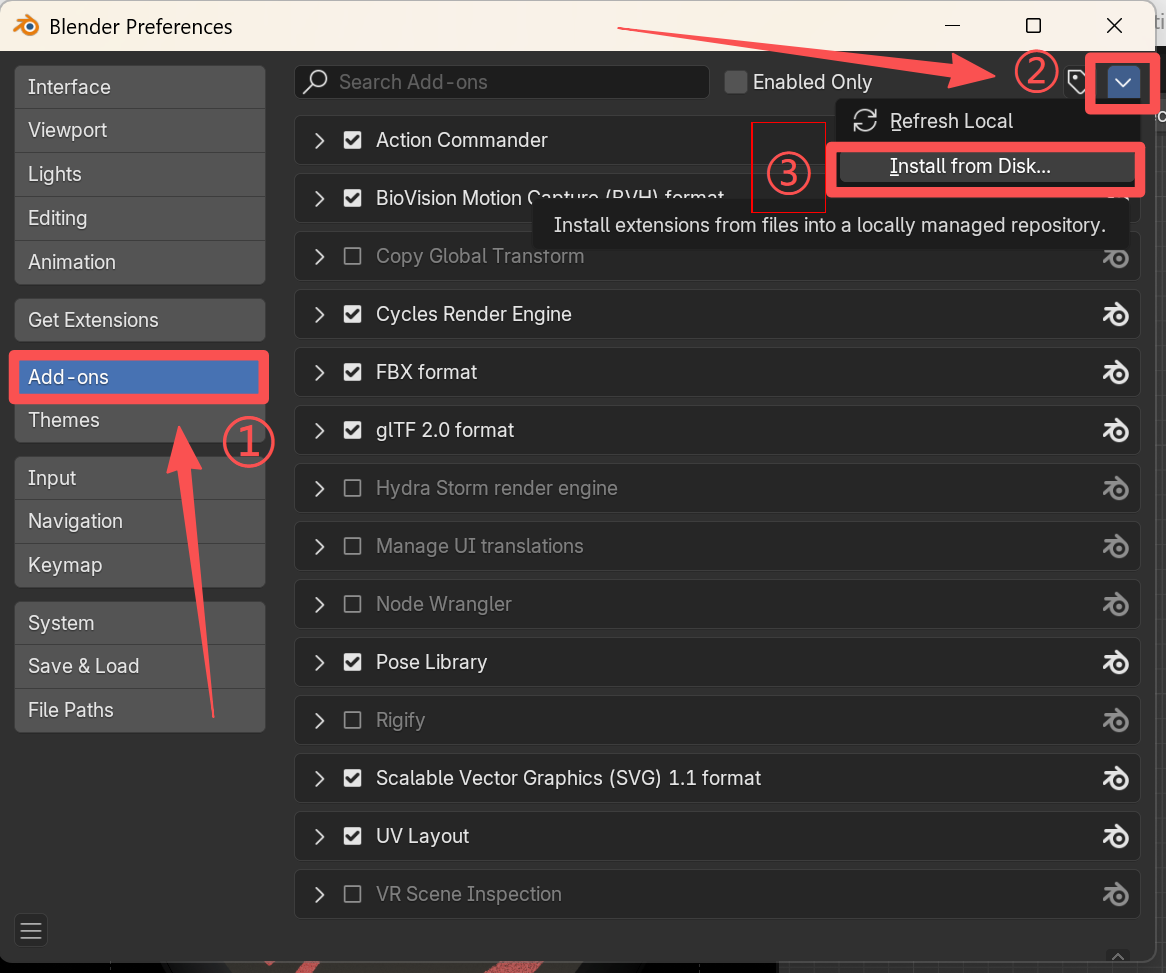Enable the Rigify add-on checkbox
This screenshot has width=1166, height=973.
[x=352, y=720]
